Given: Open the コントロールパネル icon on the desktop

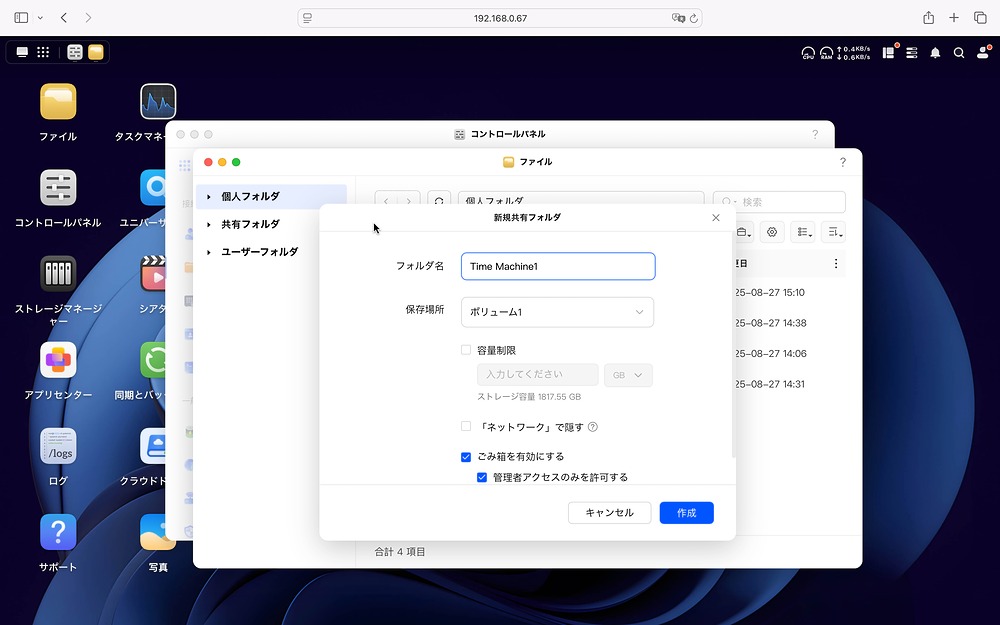Looking at the screenshot, I should coord(57,187).
